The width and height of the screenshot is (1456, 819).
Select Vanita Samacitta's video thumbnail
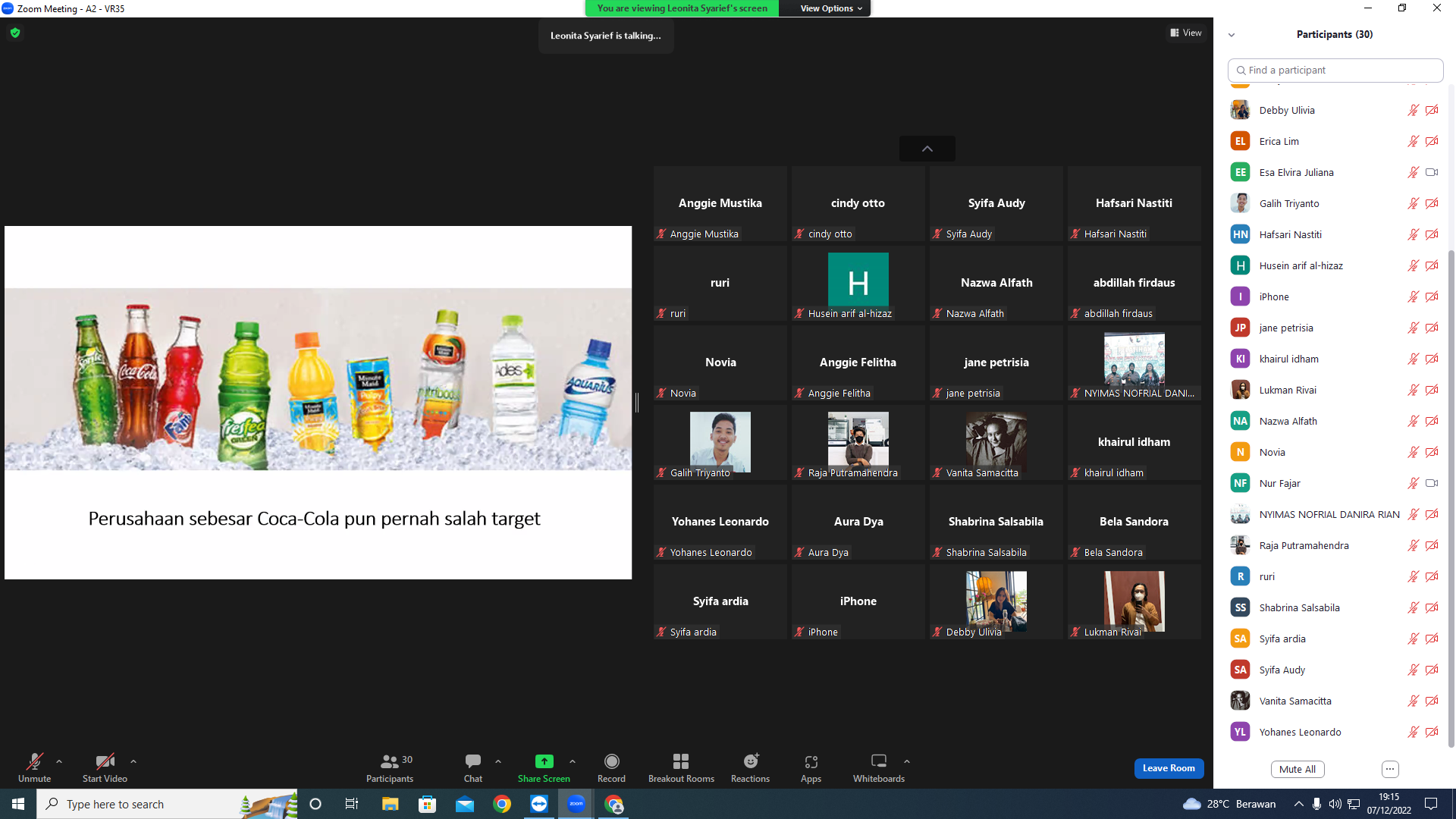[x=996, y=442]
